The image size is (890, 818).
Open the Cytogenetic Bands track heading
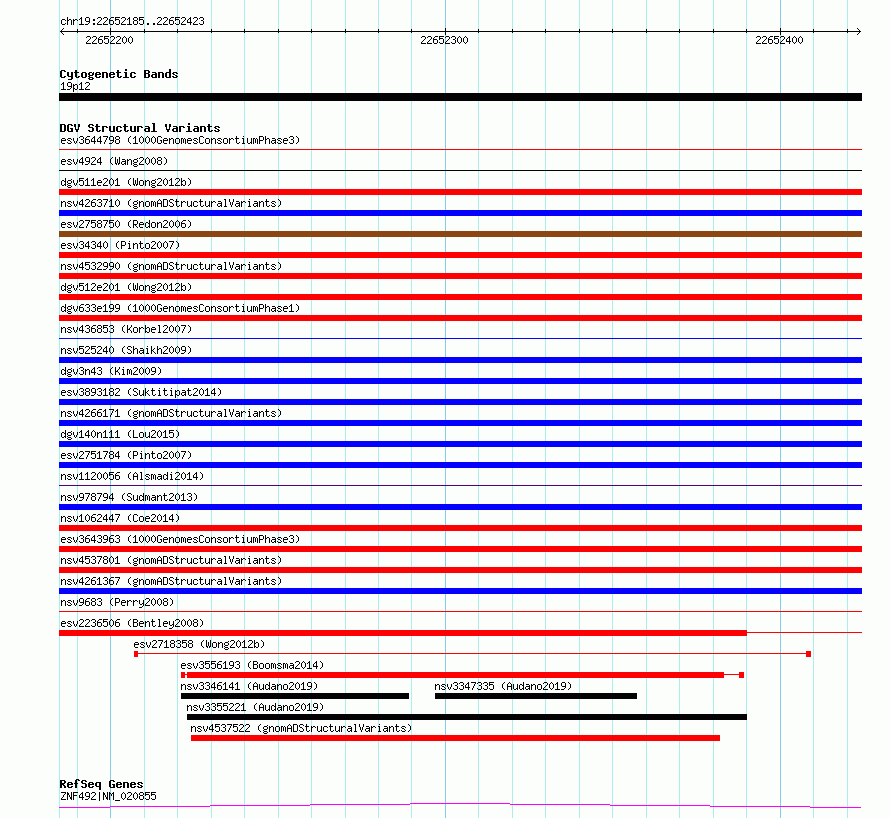(x=119, y=74)
